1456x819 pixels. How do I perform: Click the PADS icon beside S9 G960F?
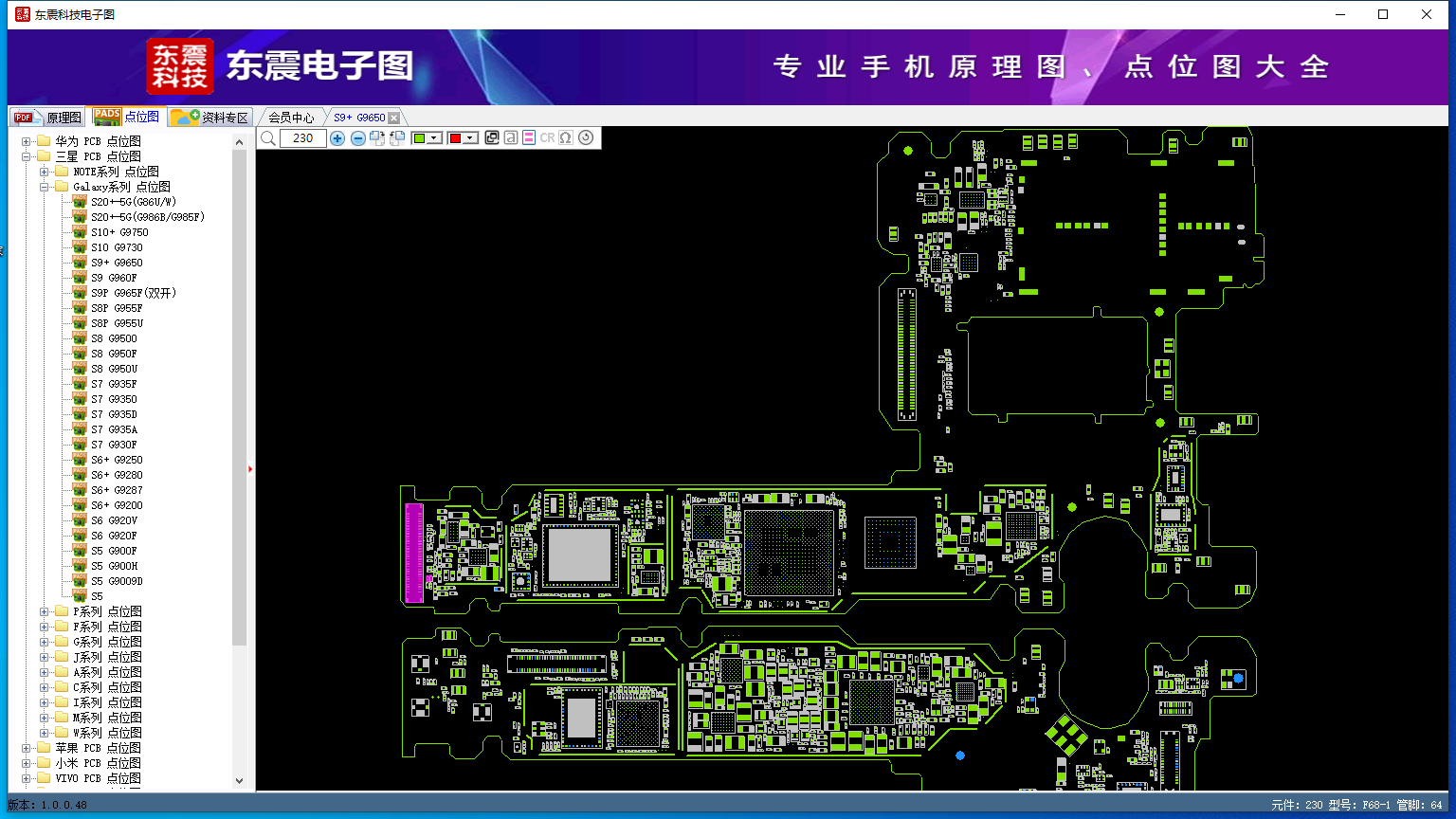tap(80, 278)
